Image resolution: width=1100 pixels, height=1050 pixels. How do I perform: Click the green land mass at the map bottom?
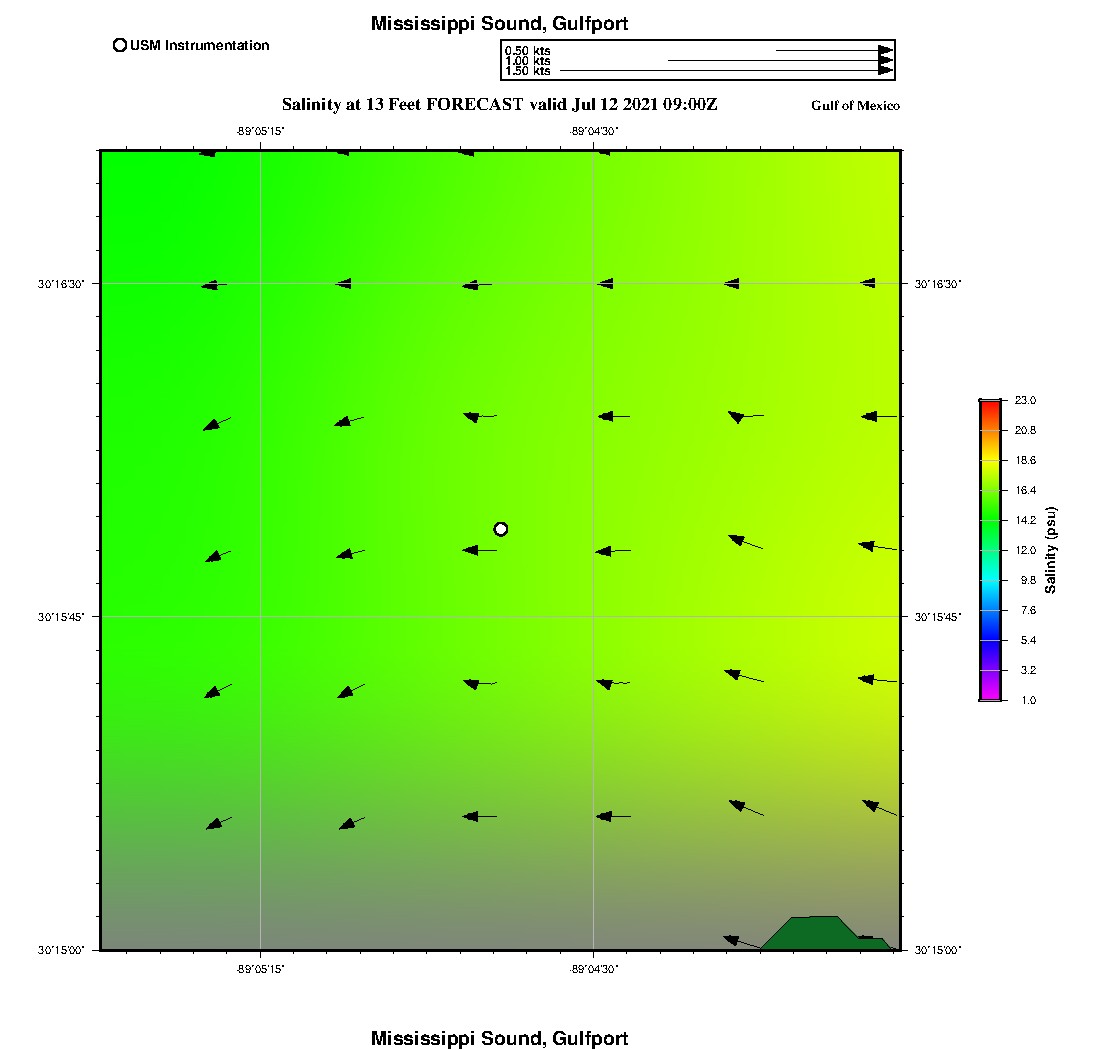815,931
